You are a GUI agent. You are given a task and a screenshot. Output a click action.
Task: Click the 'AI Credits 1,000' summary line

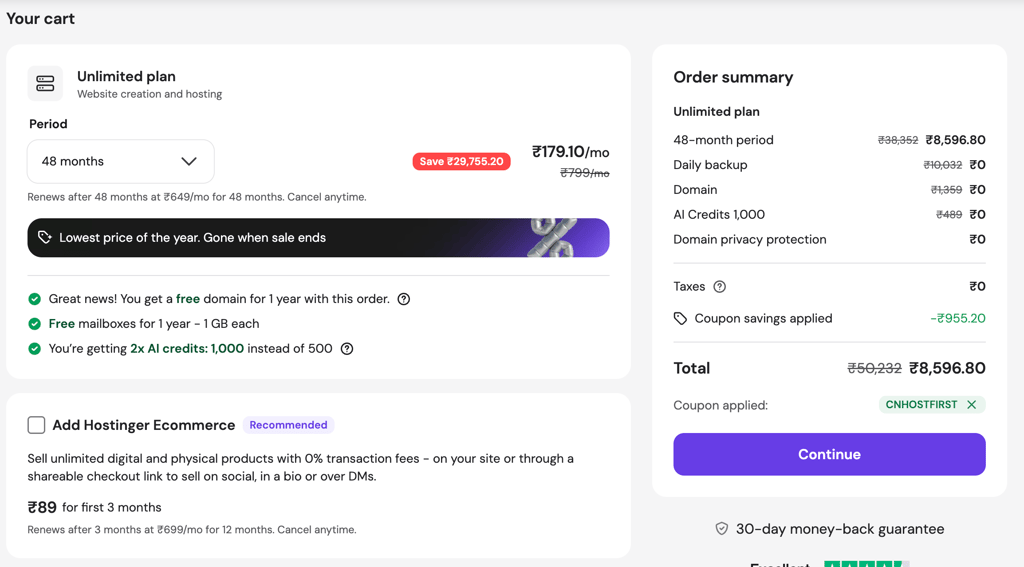point(829,215)
